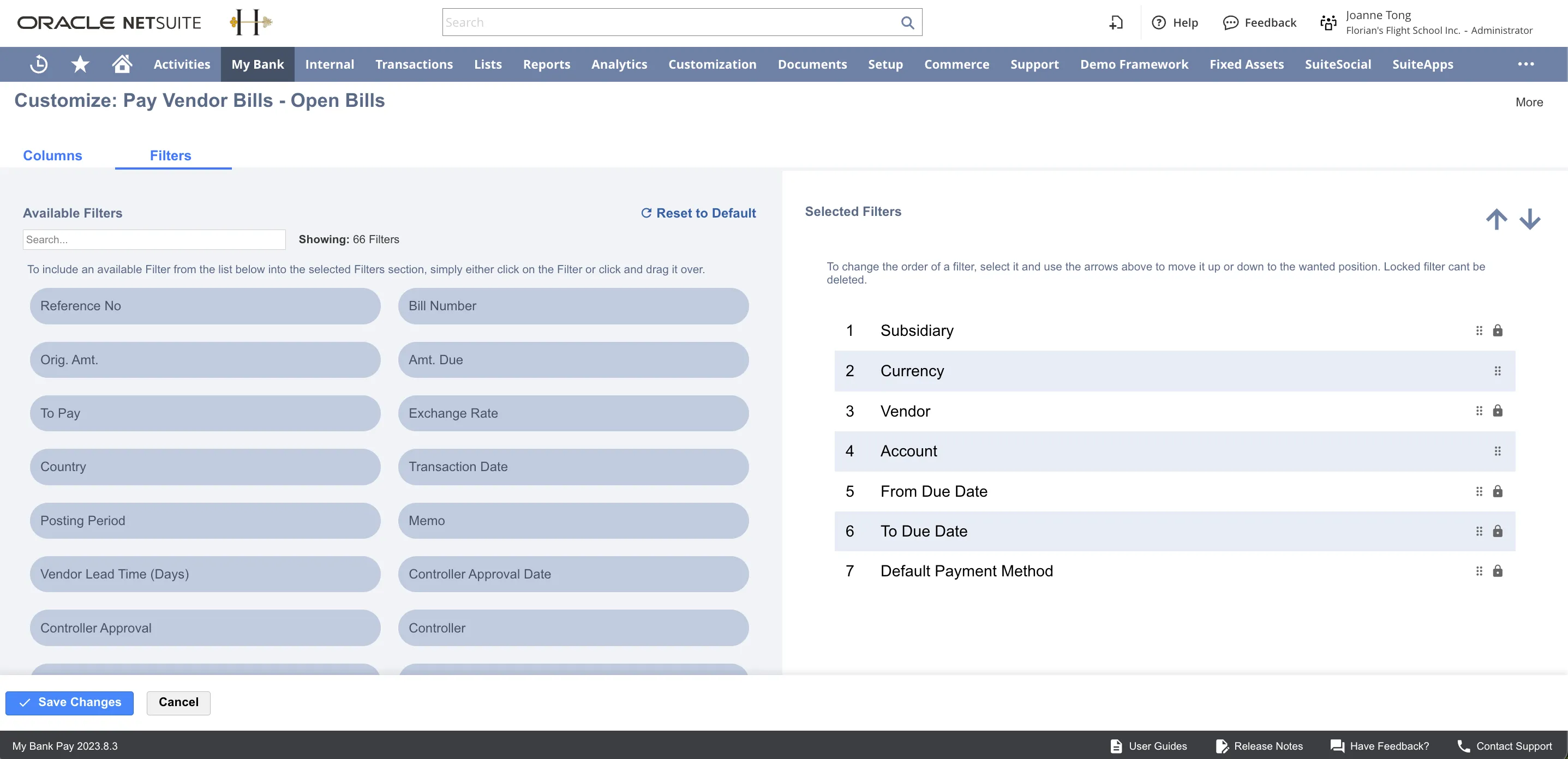
Task: Open the Feedback chat icon
Action: 1230,22
